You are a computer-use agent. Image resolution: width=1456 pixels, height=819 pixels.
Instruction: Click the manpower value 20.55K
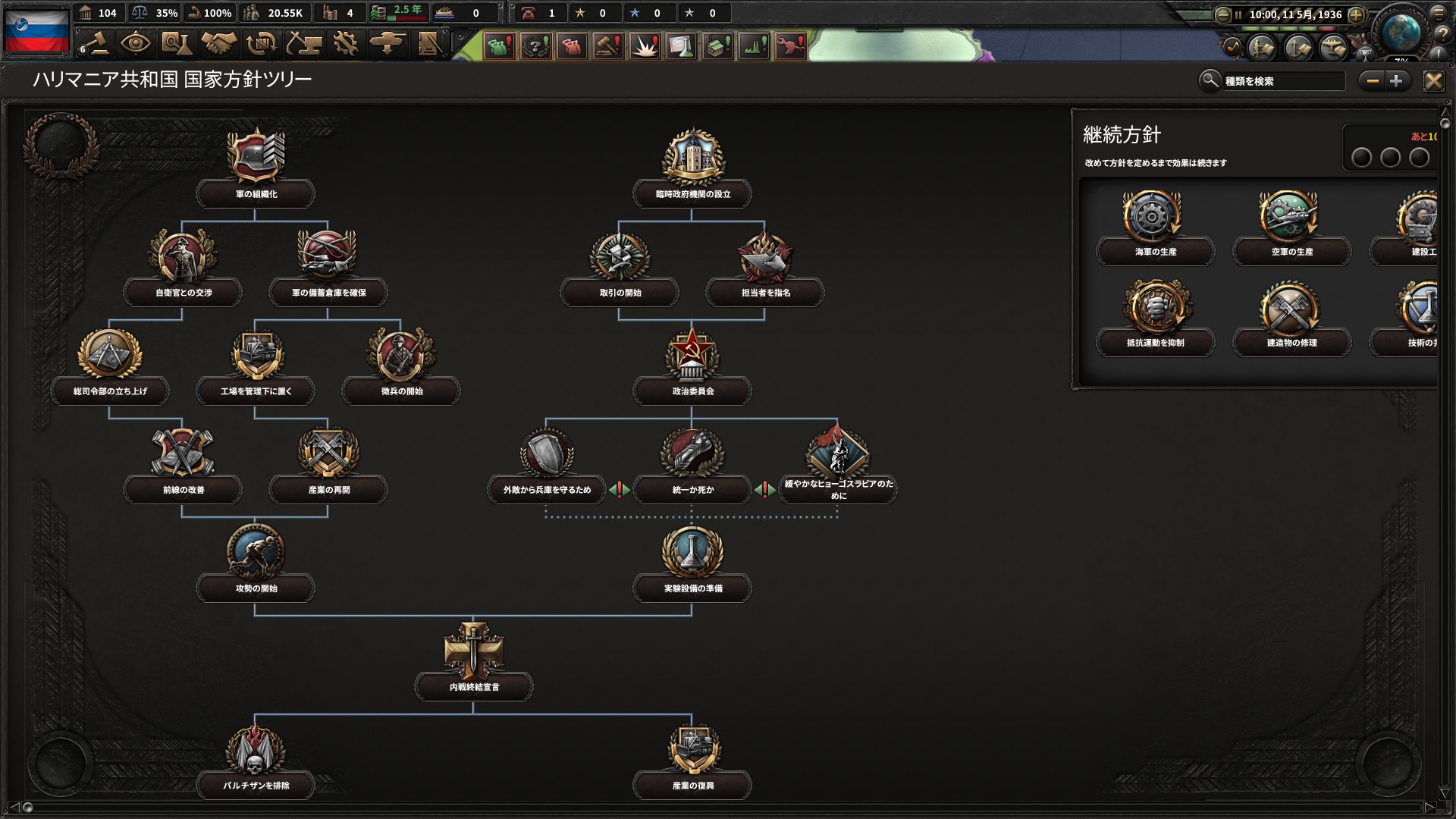[x=275, y=13]
